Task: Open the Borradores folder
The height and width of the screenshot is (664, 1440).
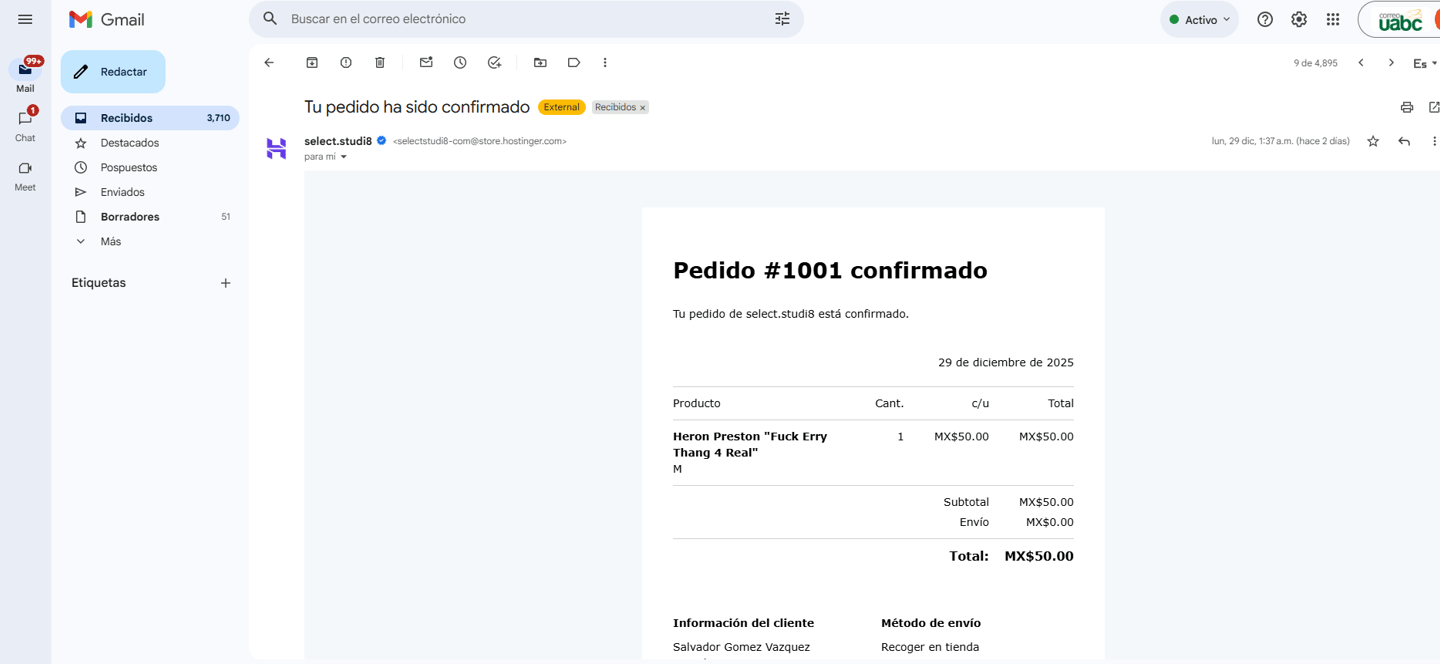Action: click(150, 217)
